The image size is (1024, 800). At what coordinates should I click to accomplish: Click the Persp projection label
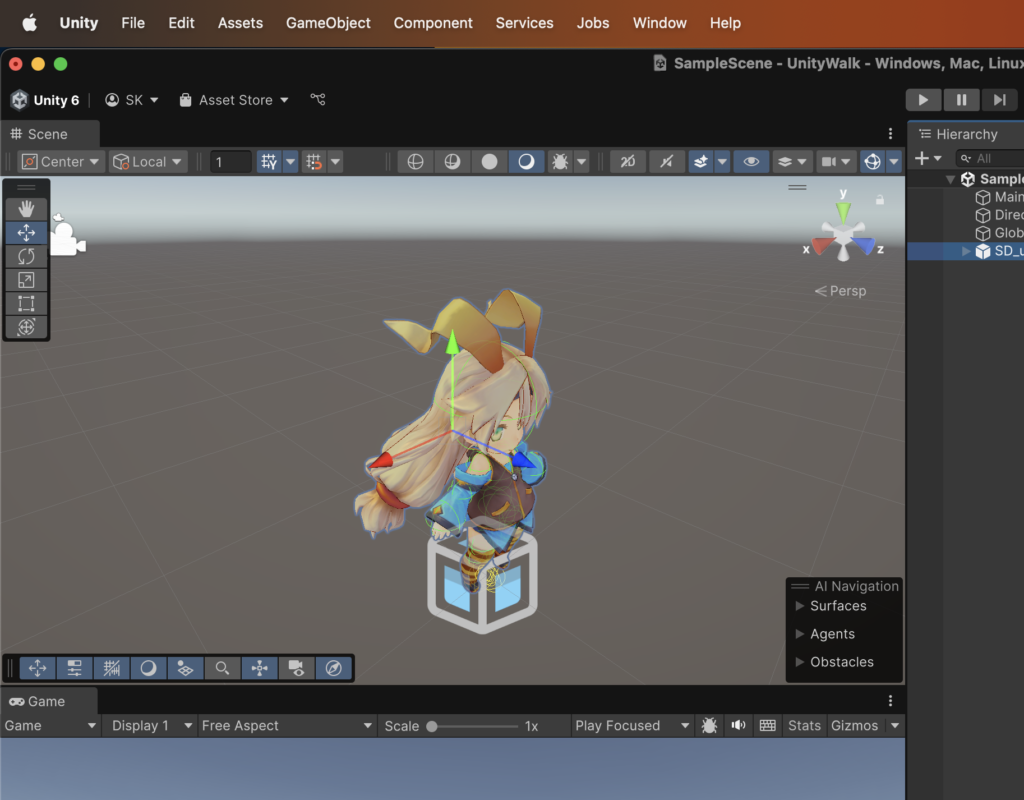point(848,291)
